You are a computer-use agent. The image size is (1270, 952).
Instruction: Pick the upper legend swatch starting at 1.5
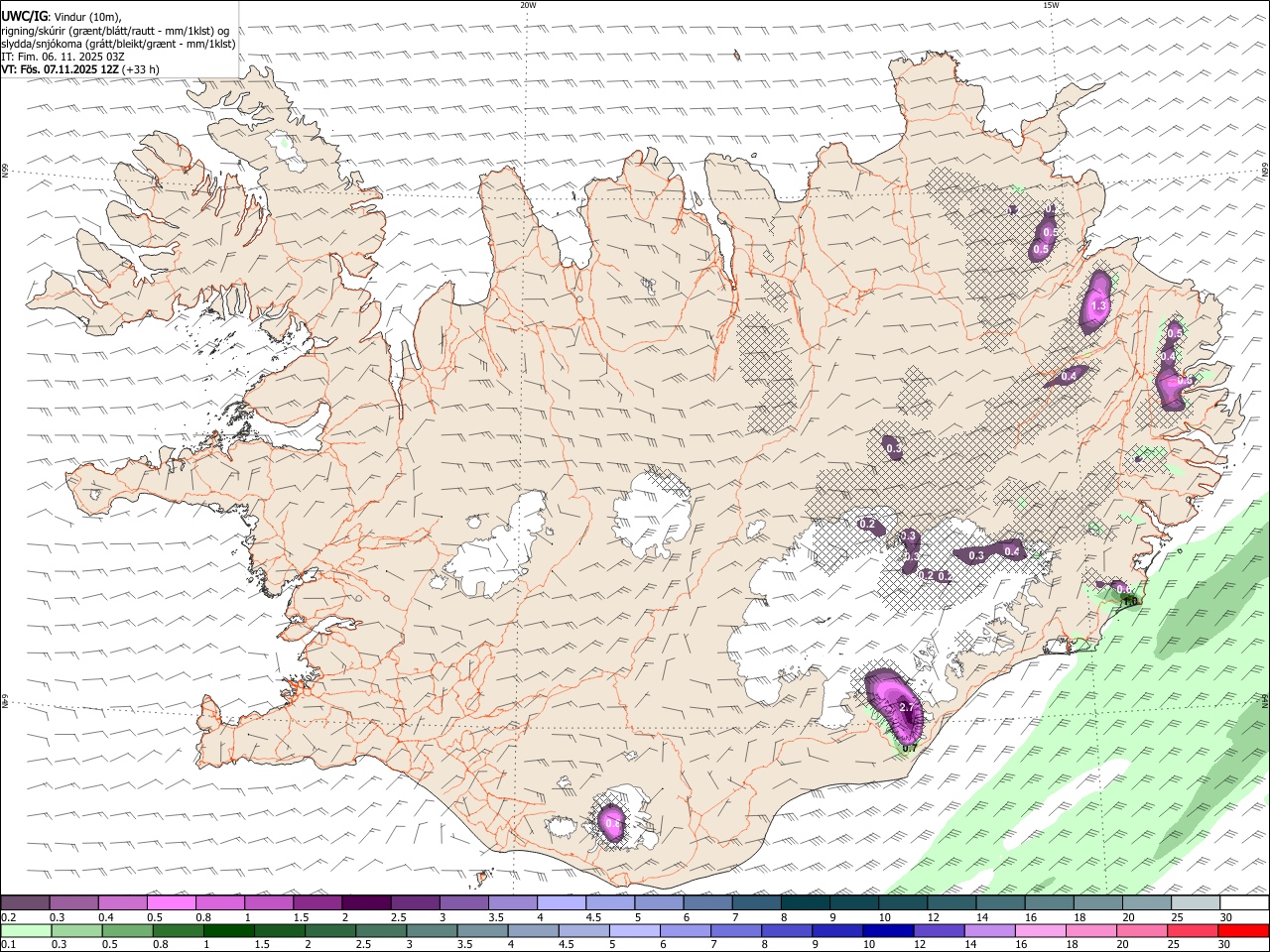coord(317,902)
